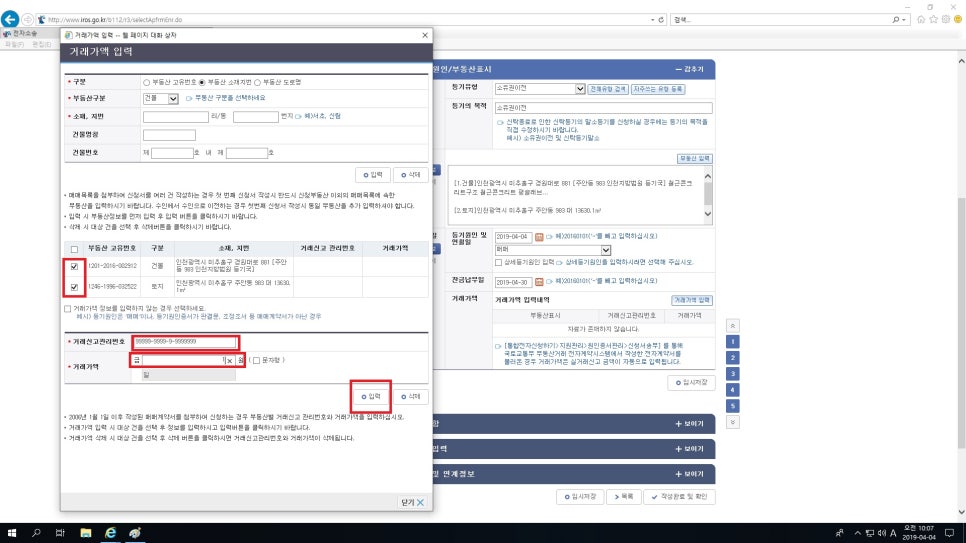Click the 번지 lot number input field
The width and height of the screenshot is (966, 543).
tap(256, 116)
